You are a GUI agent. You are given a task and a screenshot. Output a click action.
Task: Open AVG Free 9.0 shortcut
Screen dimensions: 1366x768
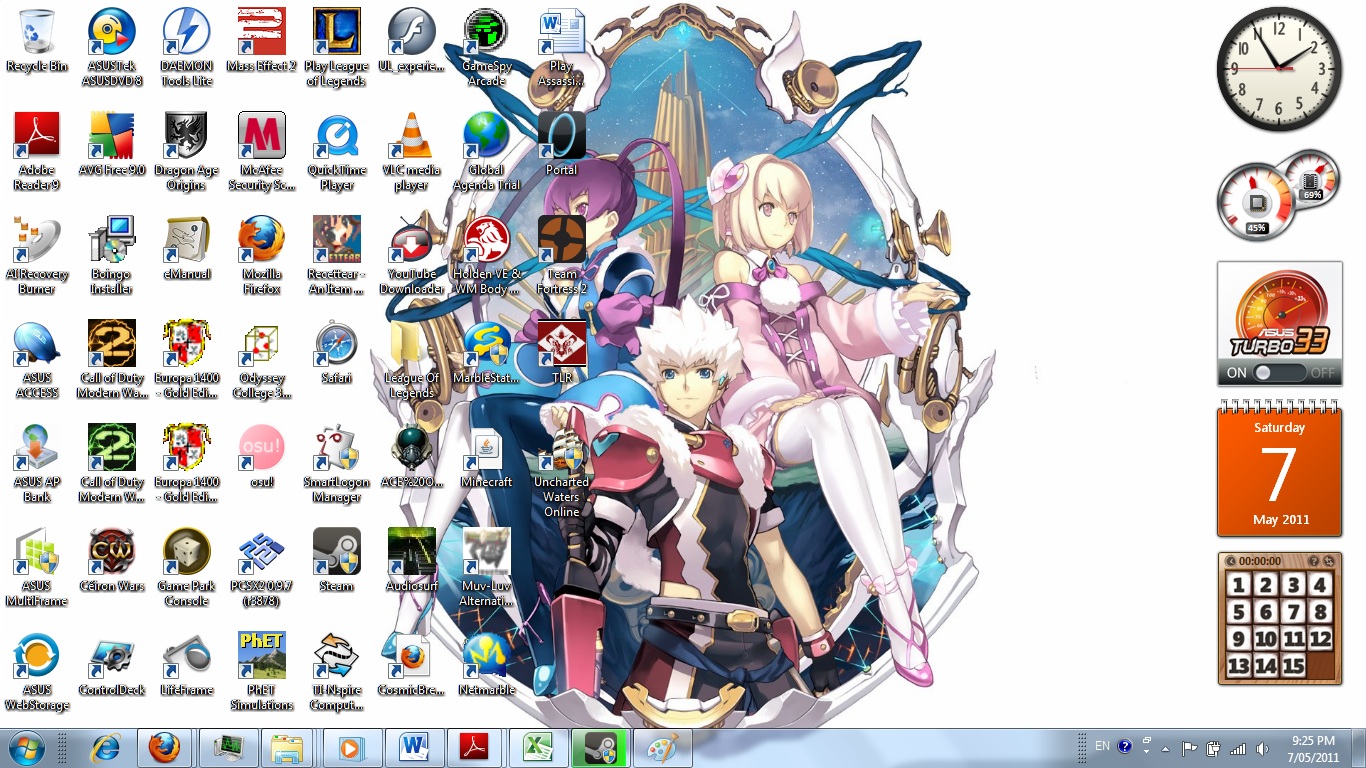point(112,145)
